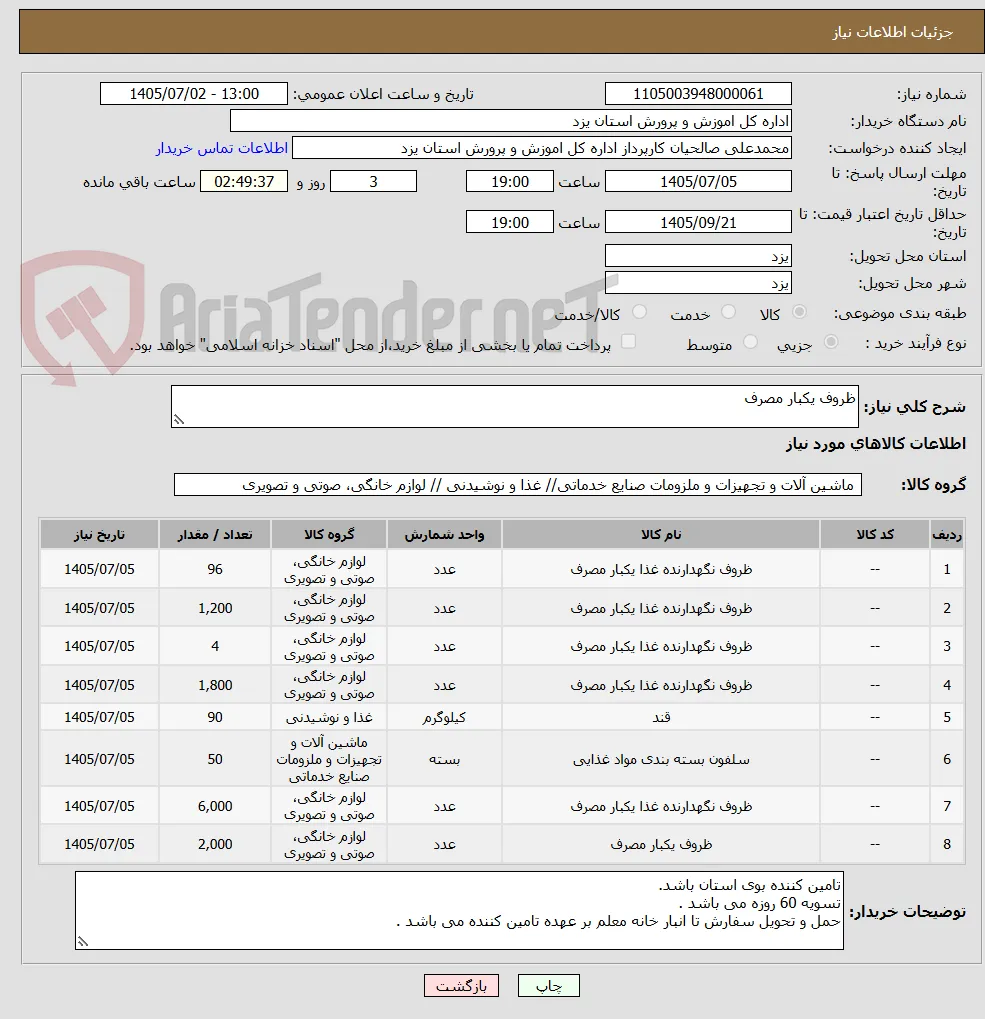Click the buyer organization name field
Image resolution: width=985 pixels, height=1019 pixels.
pyautogui.click(x=511, y=121)
